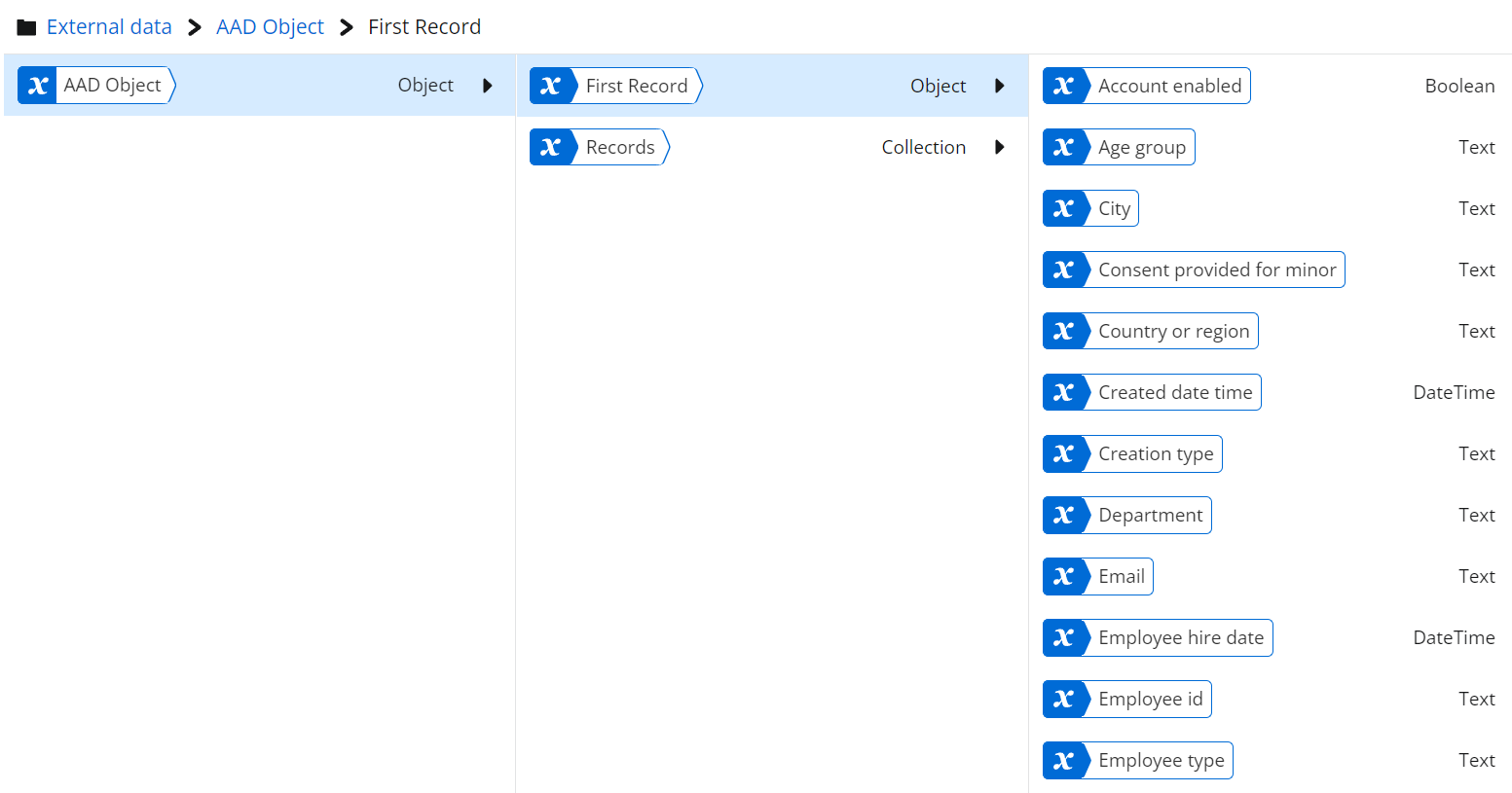
Task: Click variable icon of City
Action: point(1063,208)
